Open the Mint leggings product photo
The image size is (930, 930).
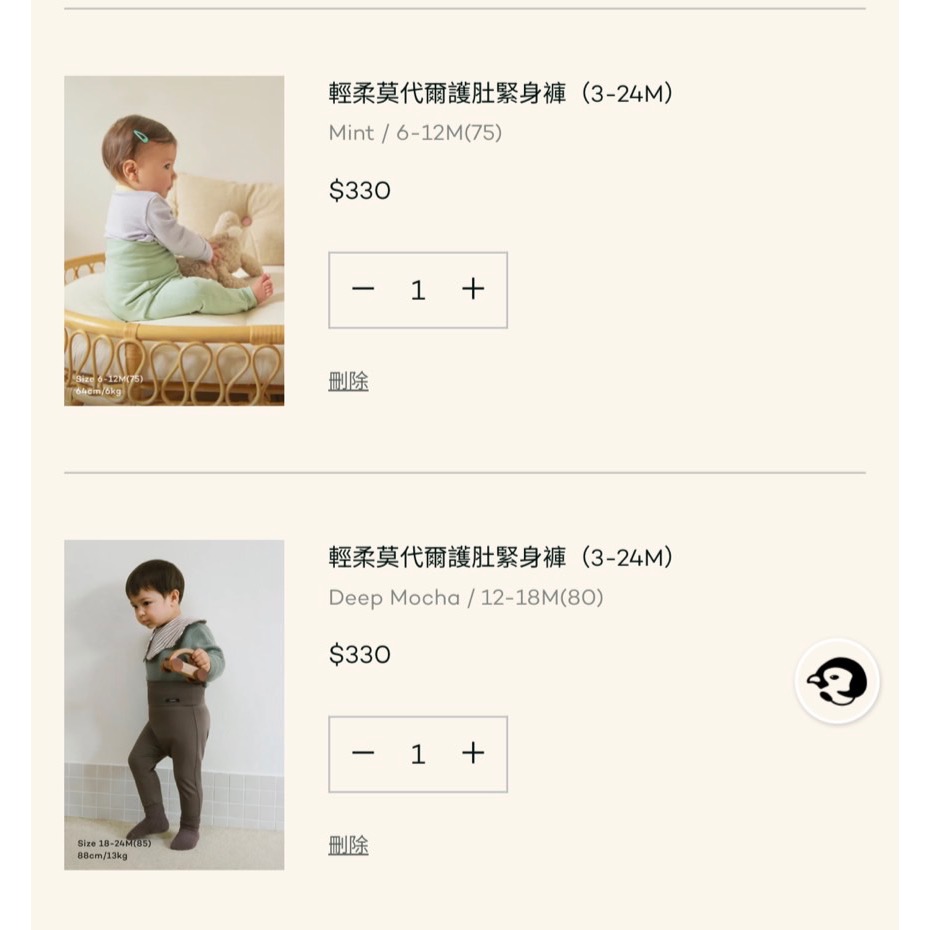(x=174, y=240)
